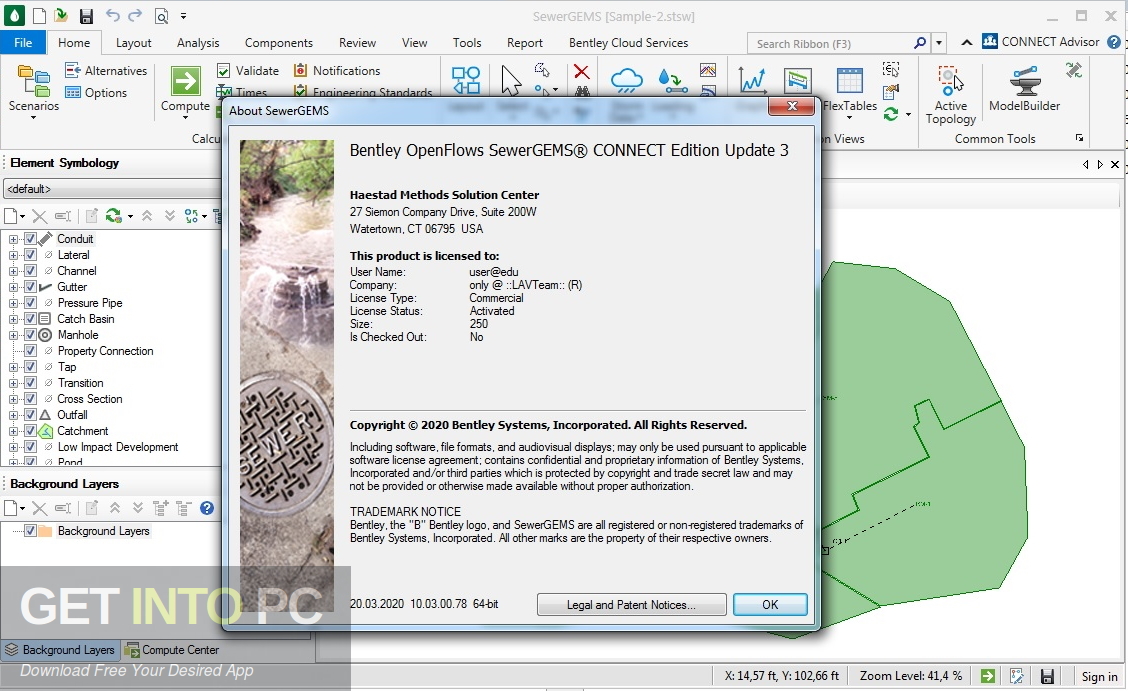This screenshot has width=1128, height=691.
Task: Open the Report ribbon tab
Action: tap(524, 43)
